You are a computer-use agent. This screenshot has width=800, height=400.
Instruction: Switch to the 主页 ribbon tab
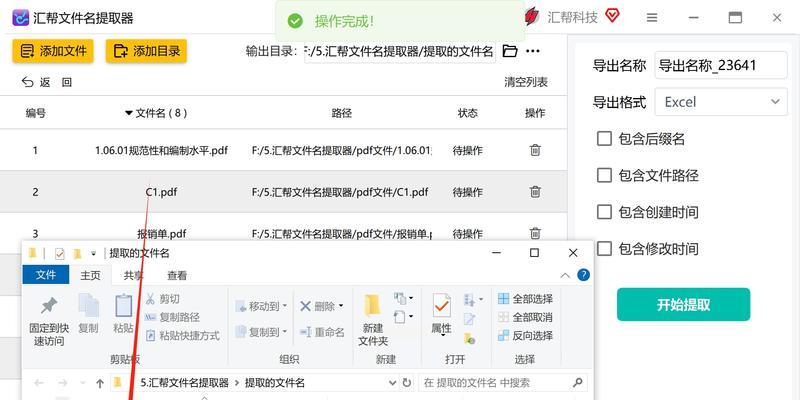click(90, 276)
